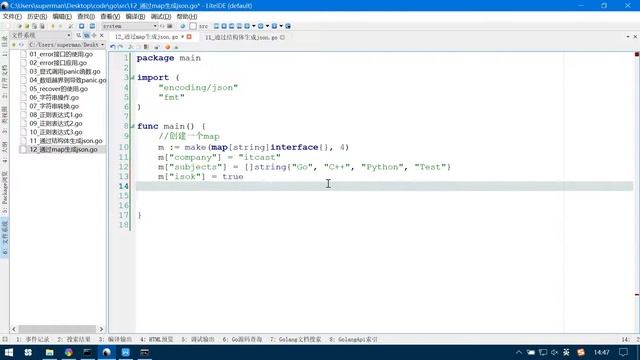Open the 查找(I) menu
This screenshot has height=360, width=640.
point(86,16)
